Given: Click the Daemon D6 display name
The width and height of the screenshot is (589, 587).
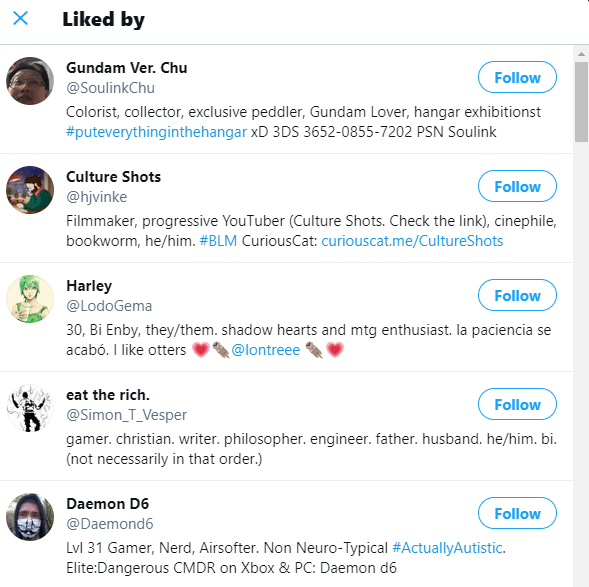Looking at the screenshot, I should (x=107, y=504).
